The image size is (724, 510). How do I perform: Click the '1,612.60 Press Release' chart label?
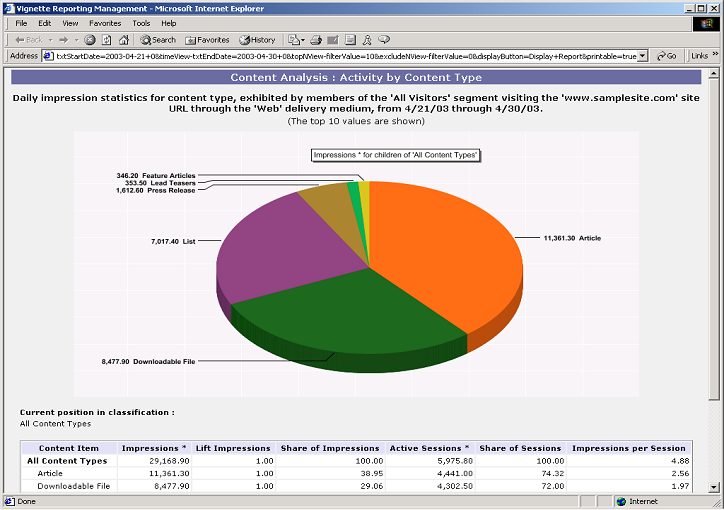coord(156,190)
